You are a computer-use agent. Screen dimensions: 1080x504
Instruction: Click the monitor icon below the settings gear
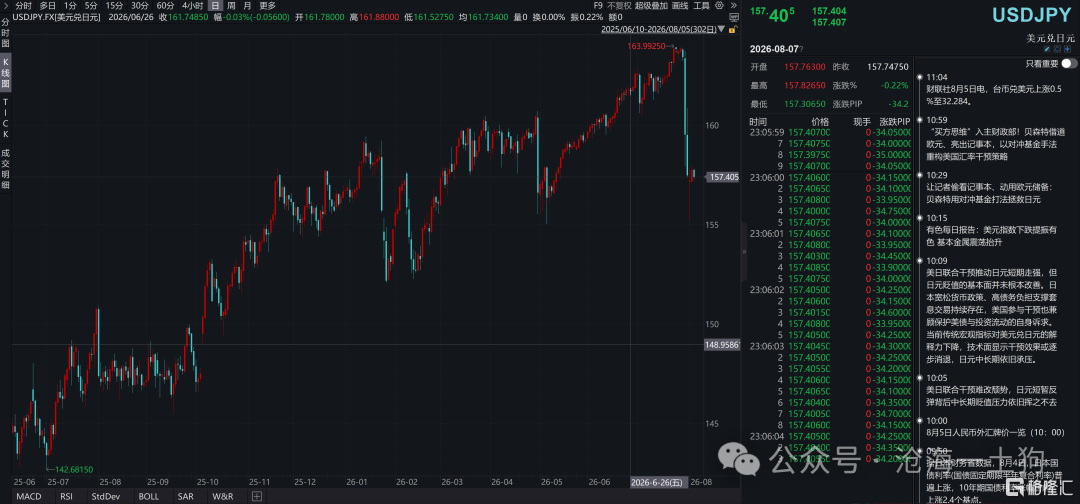coord(734,17)
